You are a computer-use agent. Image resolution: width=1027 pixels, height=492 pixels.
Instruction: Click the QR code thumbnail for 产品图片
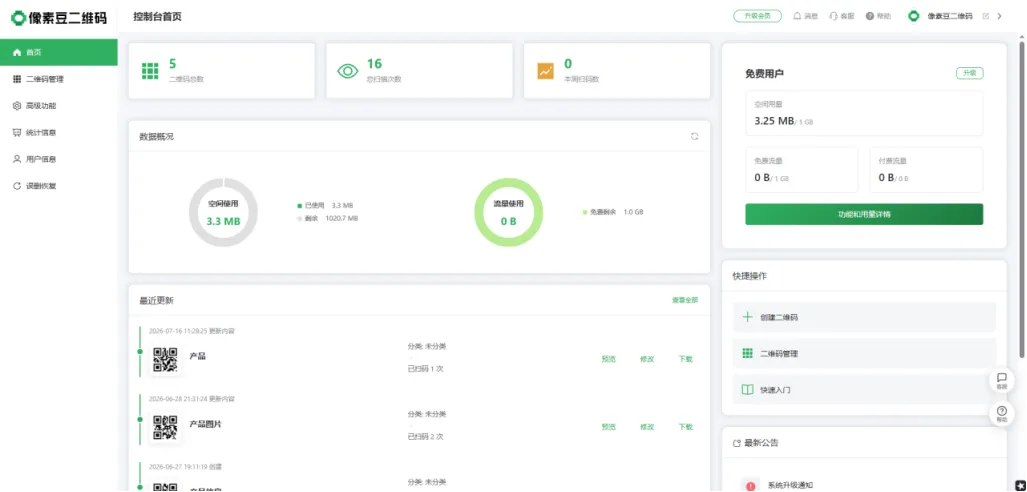(165, 427)
